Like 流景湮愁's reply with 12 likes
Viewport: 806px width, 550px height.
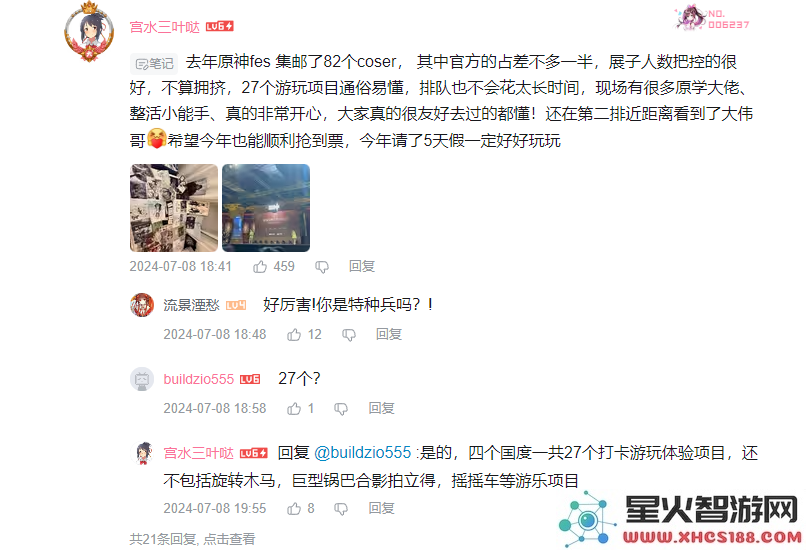pos(294,335)
